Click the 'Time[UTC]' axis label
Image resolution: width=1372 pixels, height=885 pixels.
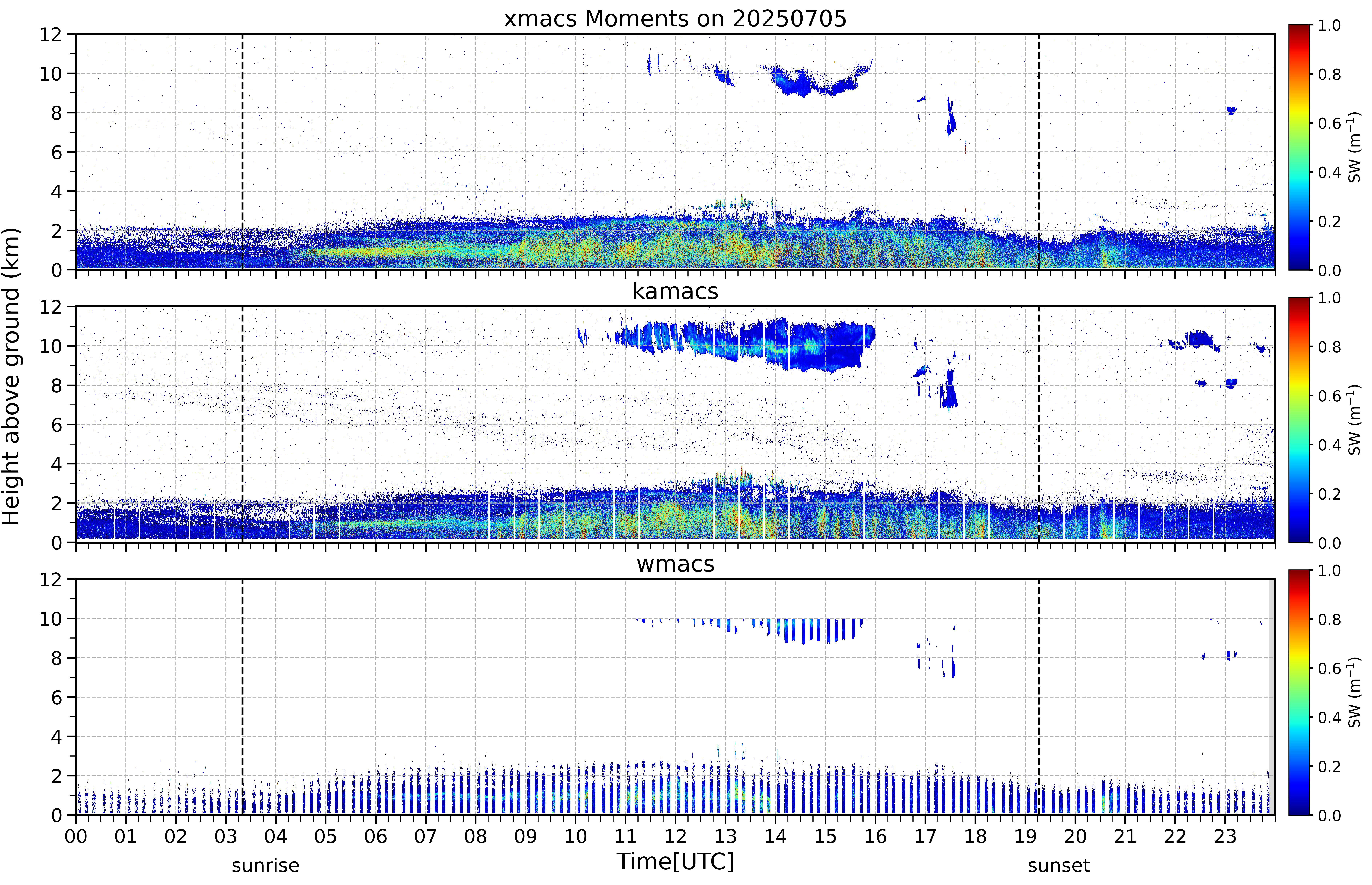click(x=675, y=861)
